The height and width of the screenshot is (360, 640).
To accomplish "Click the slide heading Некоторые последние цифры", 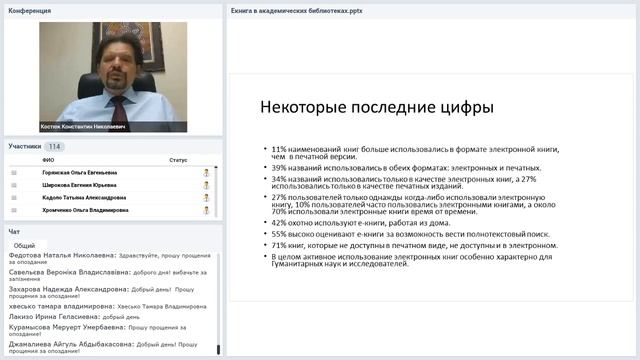I will pos(377,107).
